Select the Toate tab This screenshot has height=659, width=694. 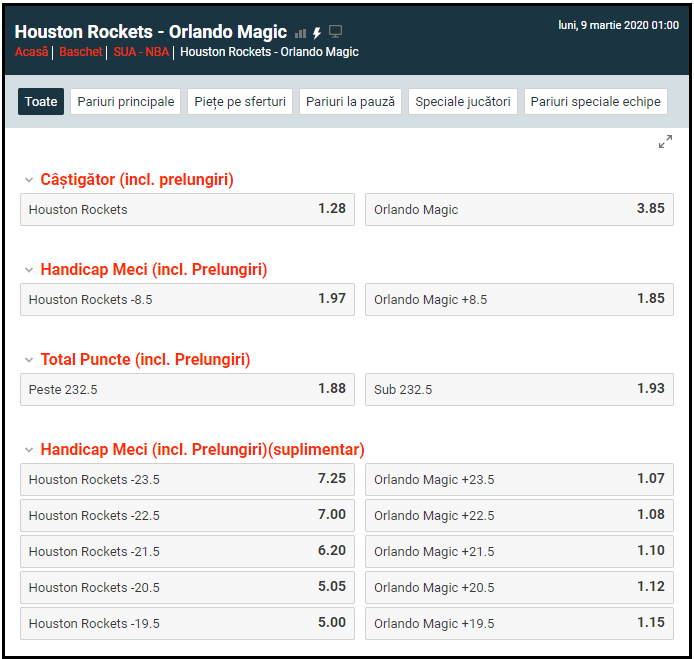(41, 101)
